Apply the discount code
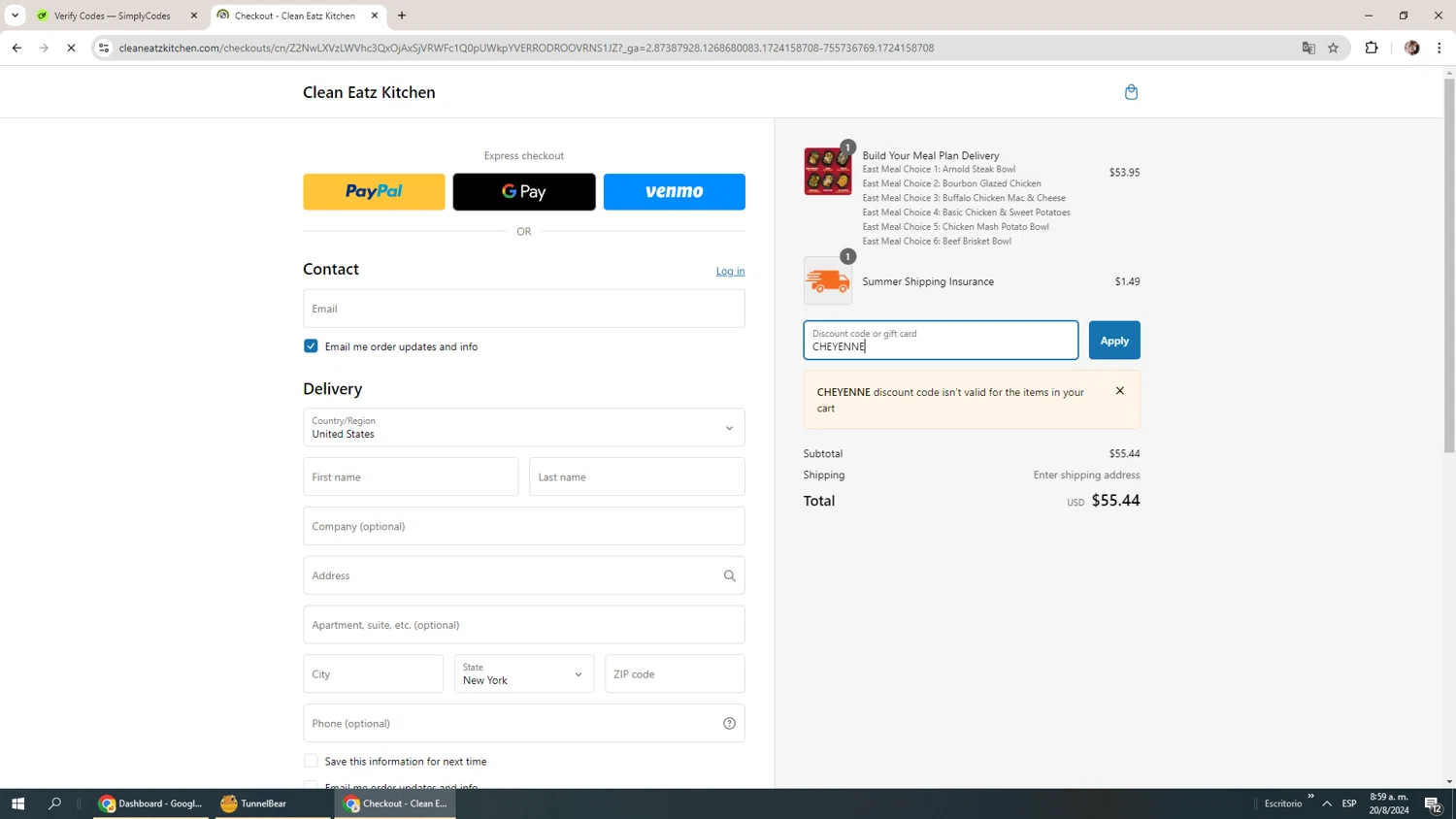The height and width of the screenshot is (819, 1456). (1114, 341)
